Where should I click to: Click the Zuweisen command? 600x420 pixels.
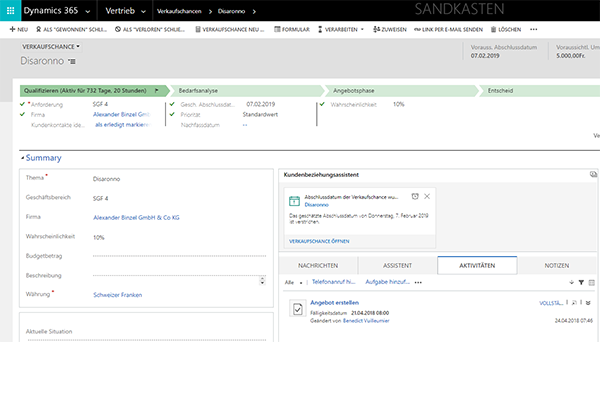[390, 29]
